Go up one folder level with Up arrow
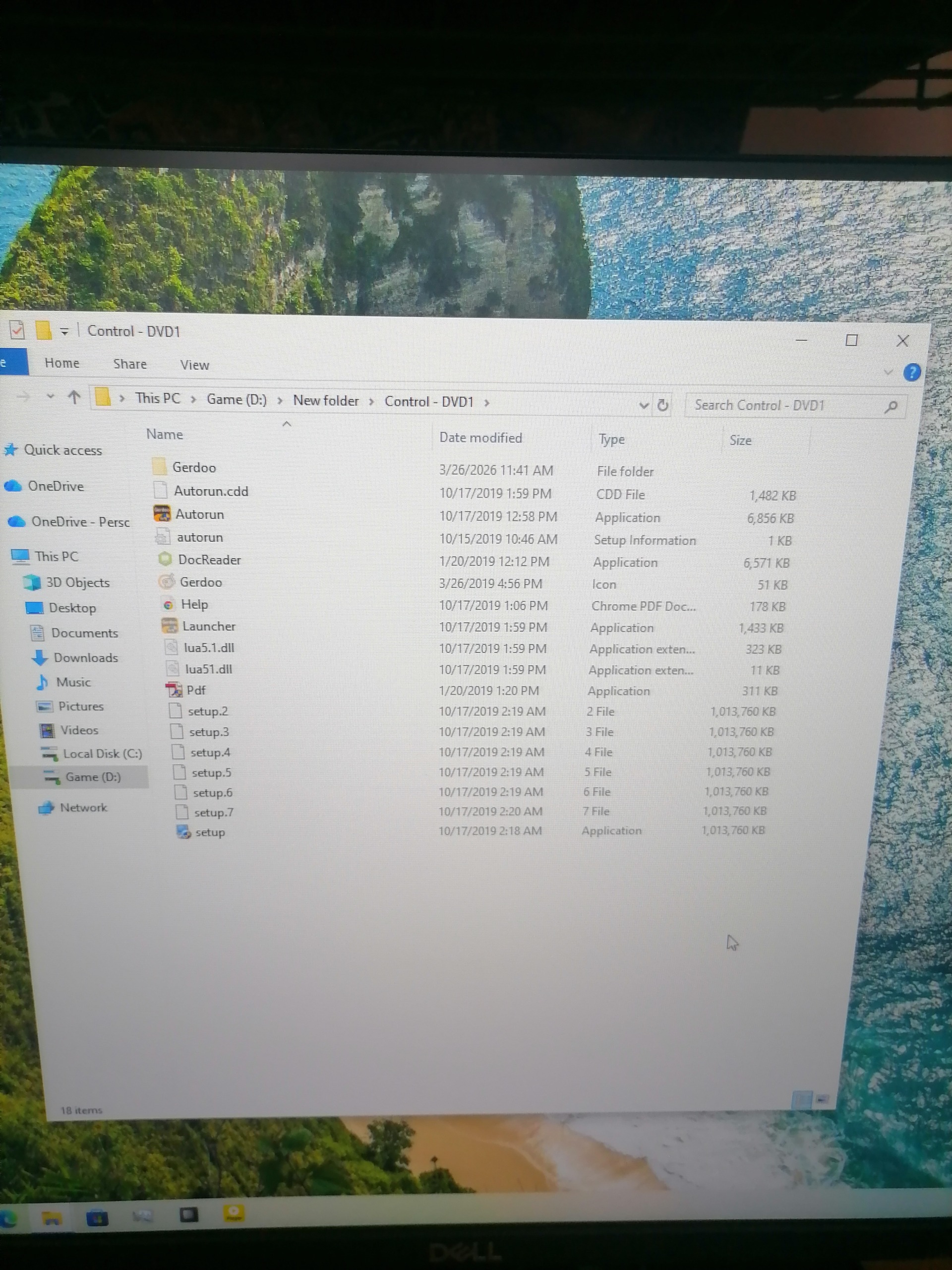The image size is (952, 1270). [73, 397]
